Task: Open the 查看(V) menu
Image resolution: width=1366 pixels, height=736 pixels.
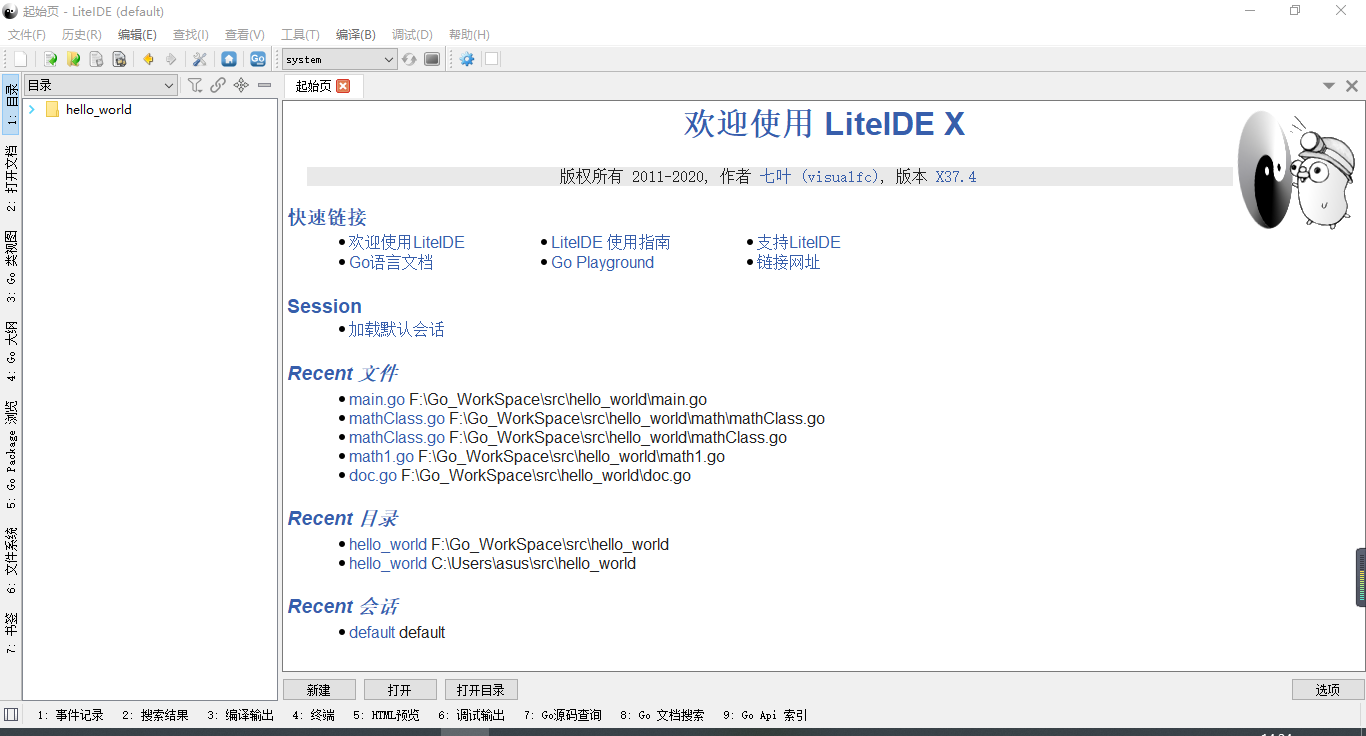Action: 245,34
